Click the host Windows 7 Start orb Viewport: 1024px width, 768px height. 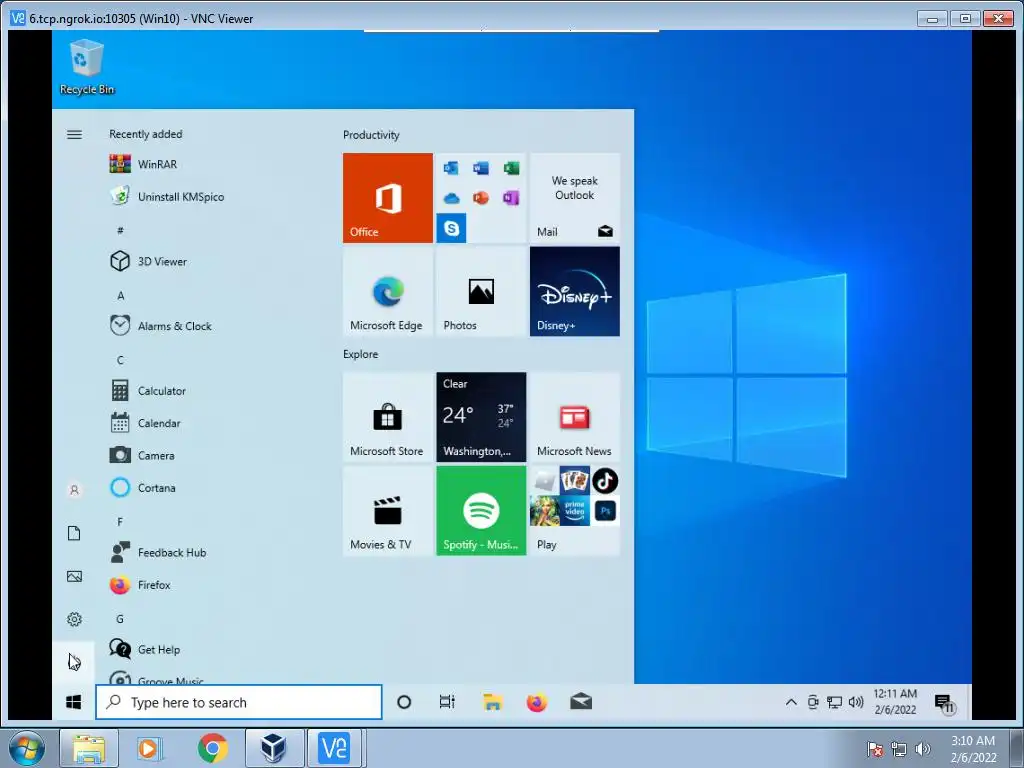[x=27, y=748]
